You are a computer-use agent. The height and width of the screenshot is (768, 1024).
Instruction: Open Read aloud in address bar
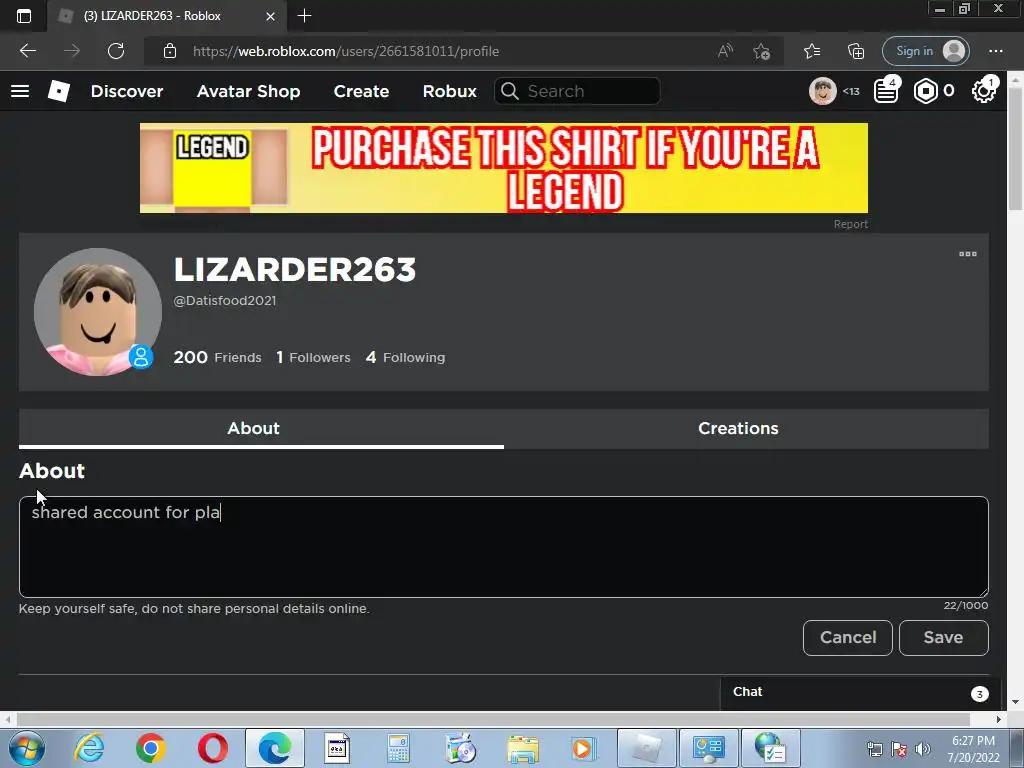[x=725, y=51]
